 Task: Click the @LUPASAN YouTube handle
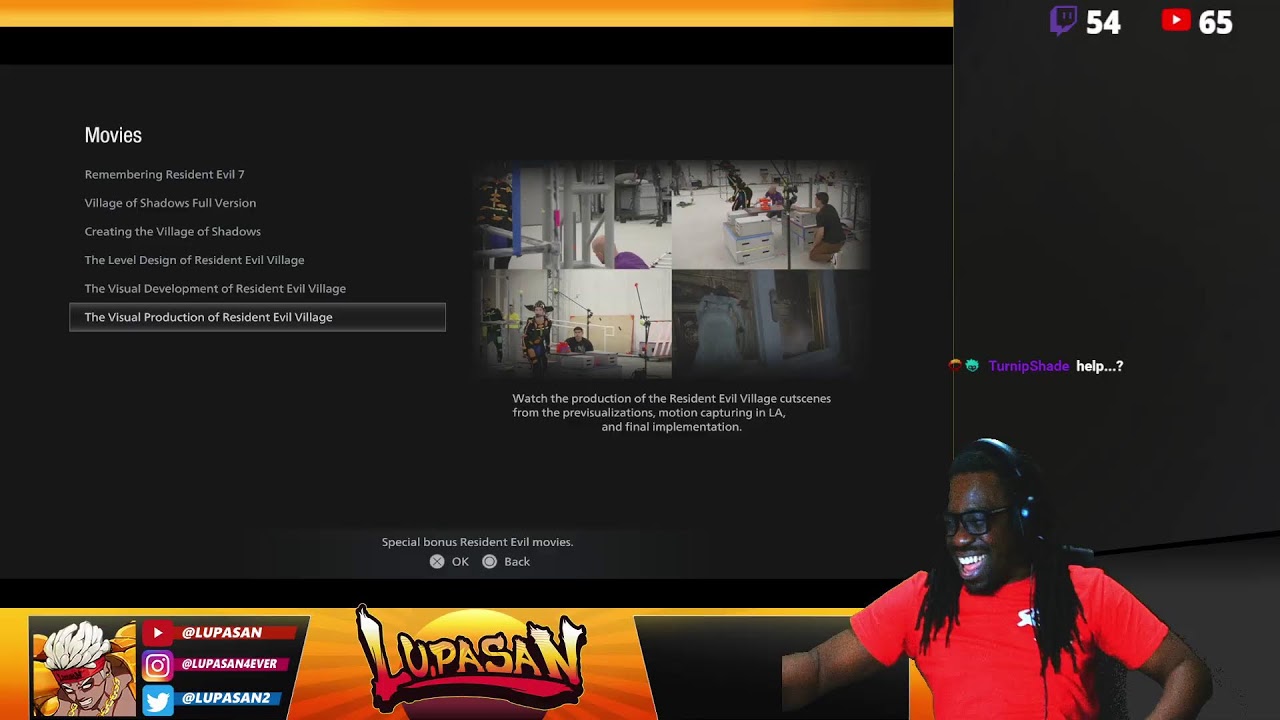click(222, 632)
